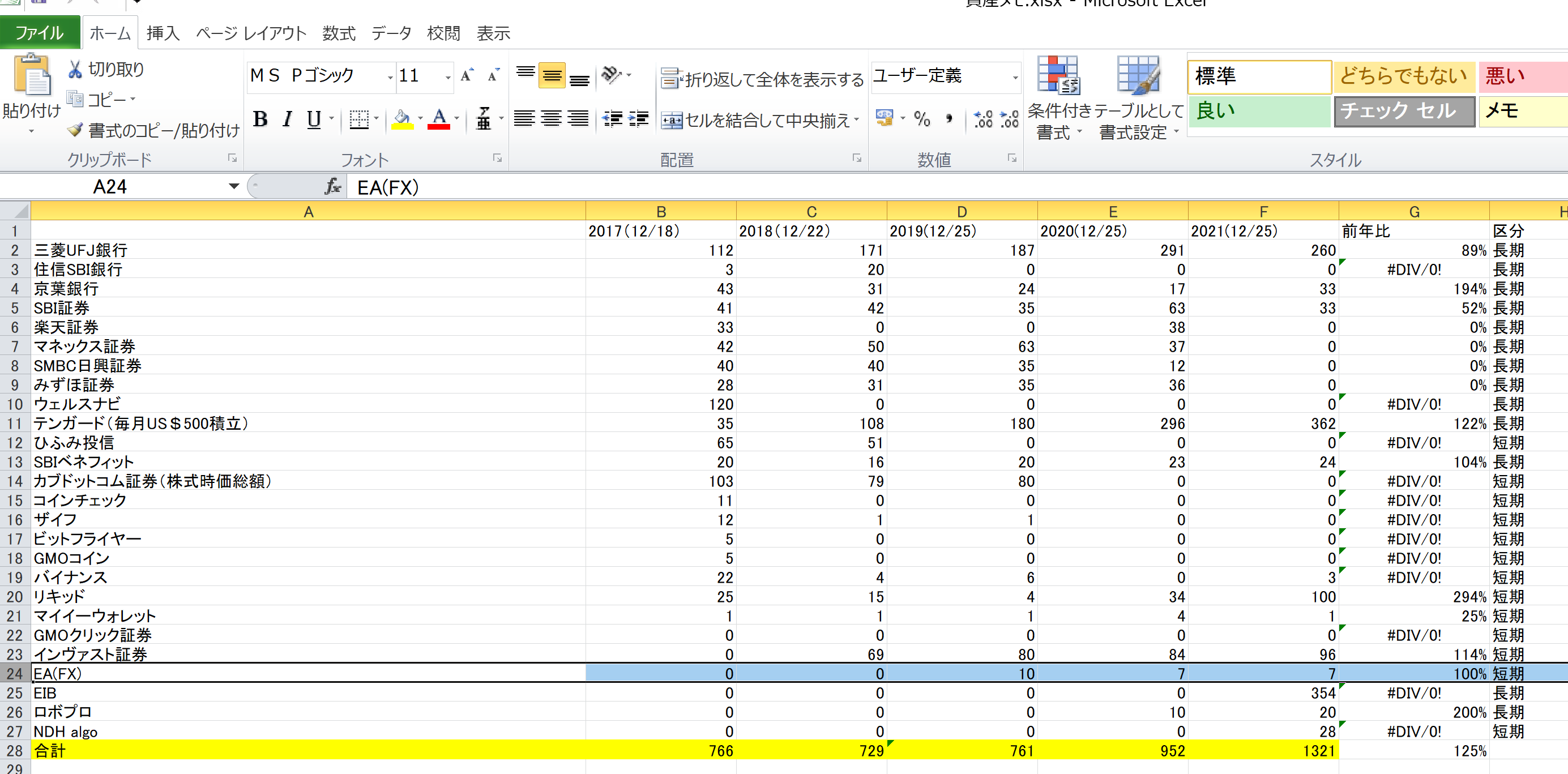Open the Name Box dropdown arrow
Image resolution: width=1568 pixels, height=774 pixels.
coord(234,186)
